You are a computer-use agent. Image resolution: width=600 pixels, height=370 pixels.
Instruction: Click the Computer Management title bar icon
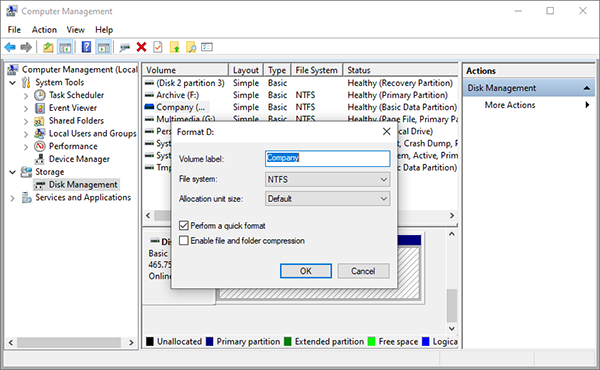[11, 11]
